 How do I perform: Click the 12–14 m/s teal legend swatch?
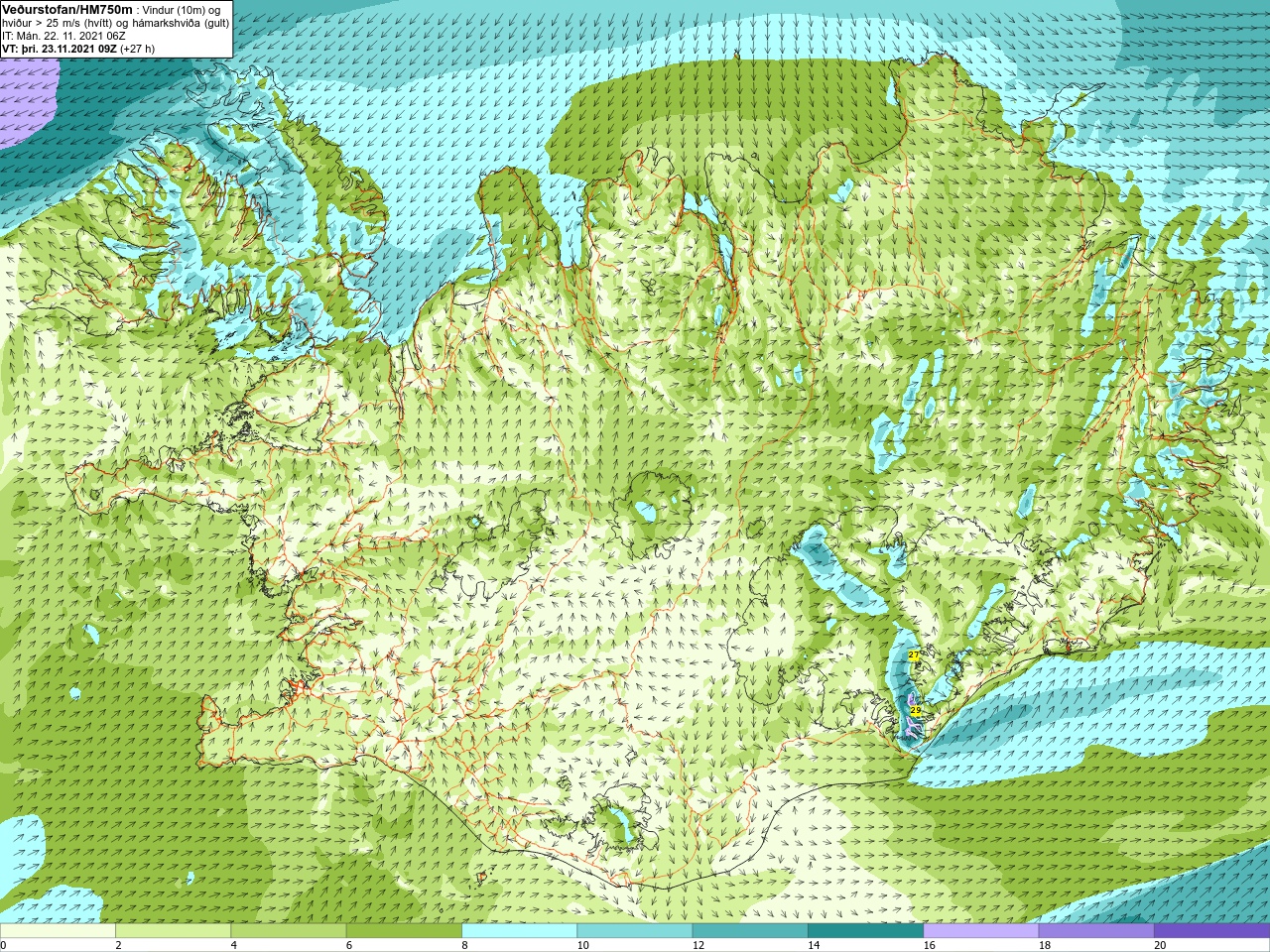click(x=750, y=931)
